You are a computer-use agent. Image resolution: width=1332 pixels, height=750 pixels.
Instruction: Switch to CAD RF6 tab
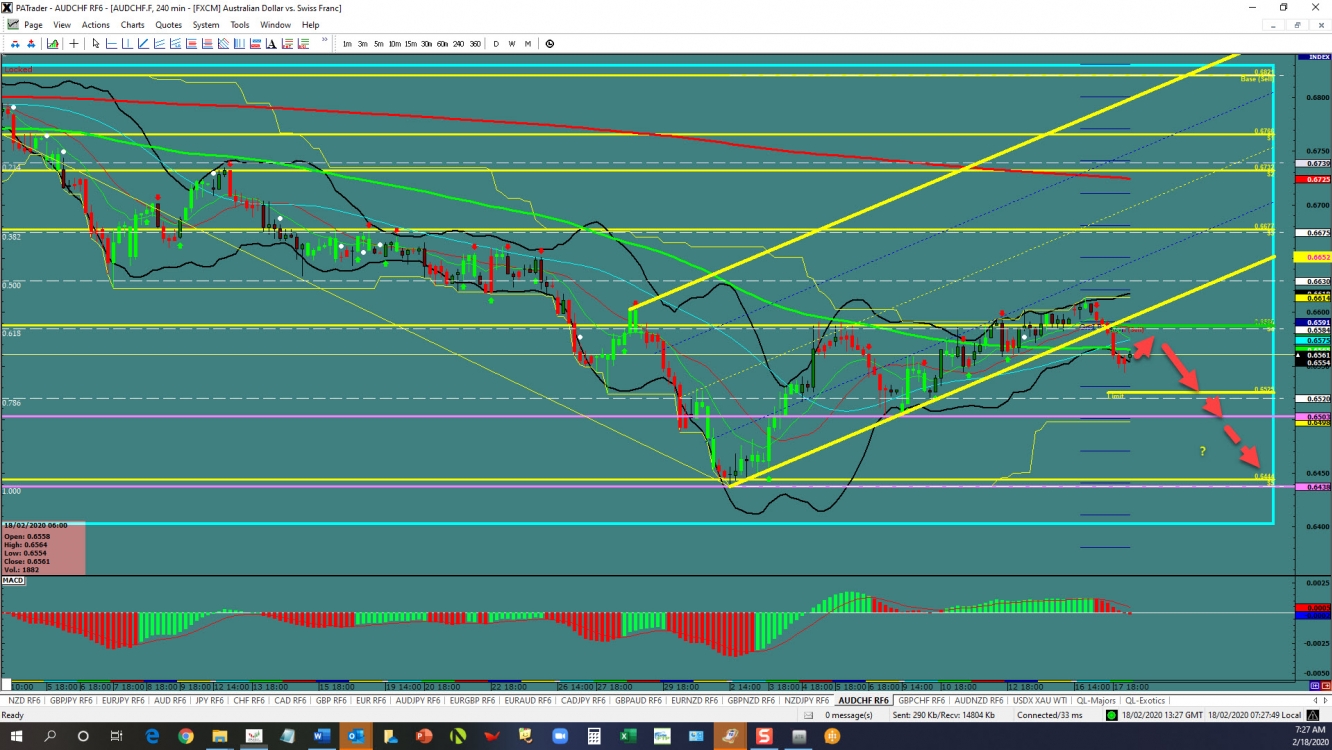[290, 700]
